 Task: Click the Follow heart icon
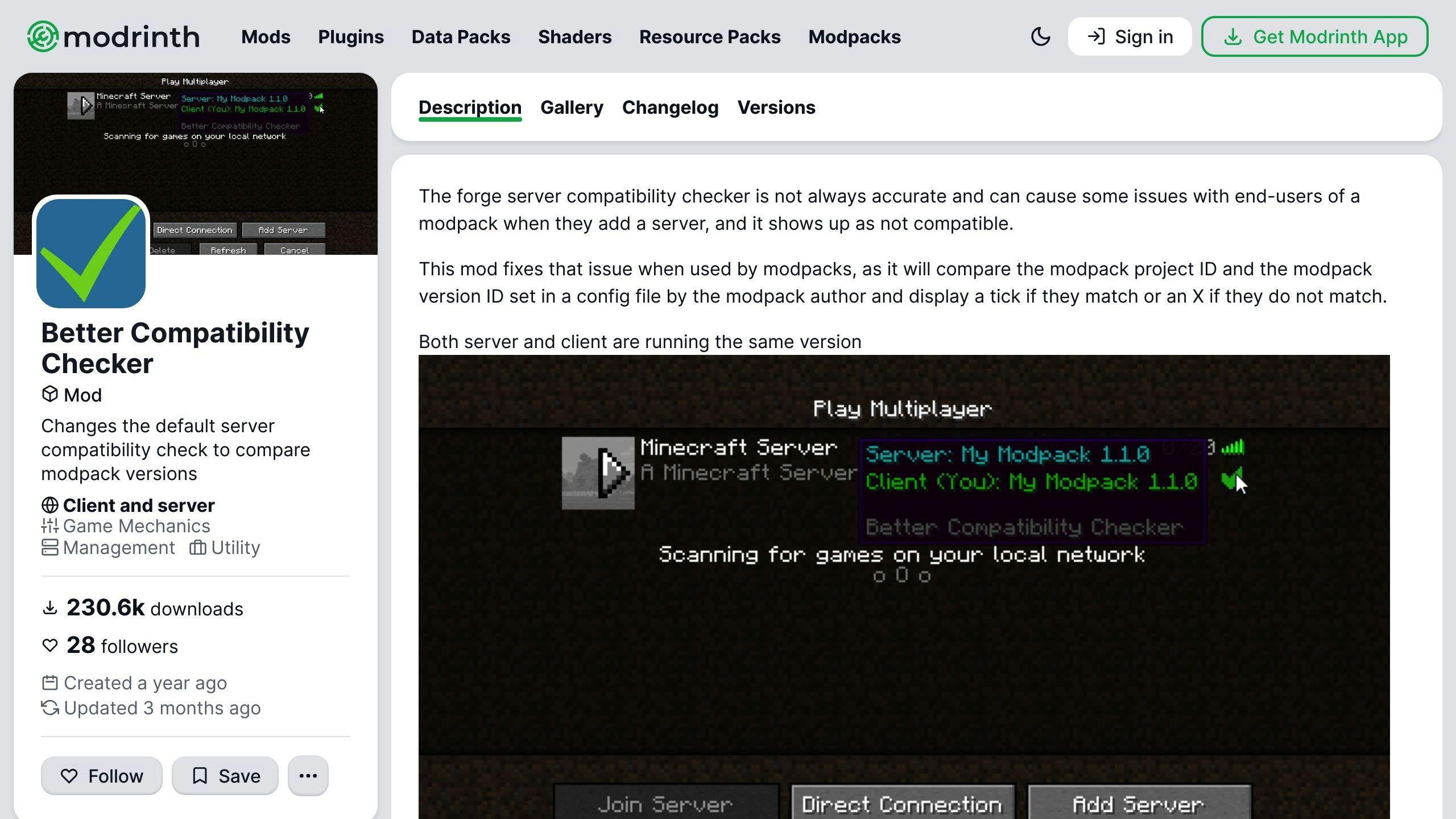[68, 776]
